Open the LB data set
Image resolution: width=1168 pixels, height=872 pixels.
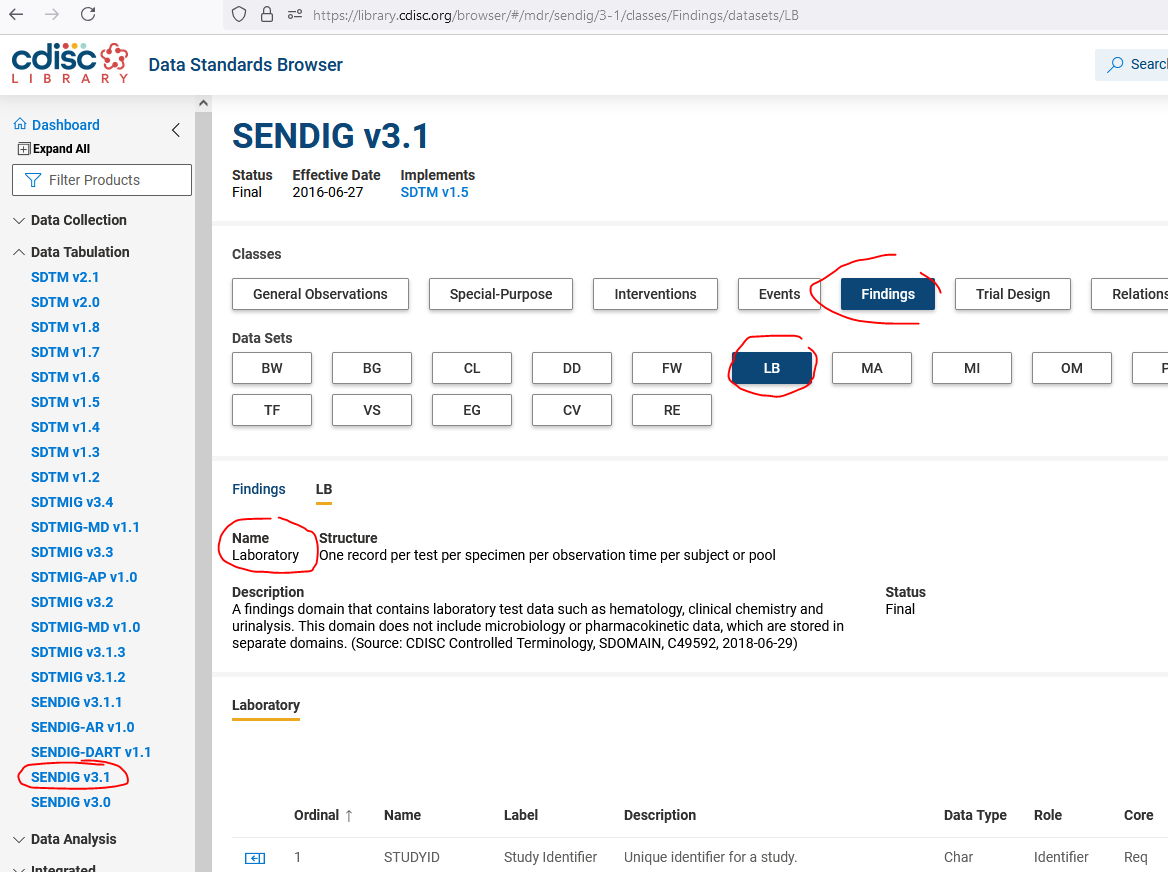coord(772,368)
